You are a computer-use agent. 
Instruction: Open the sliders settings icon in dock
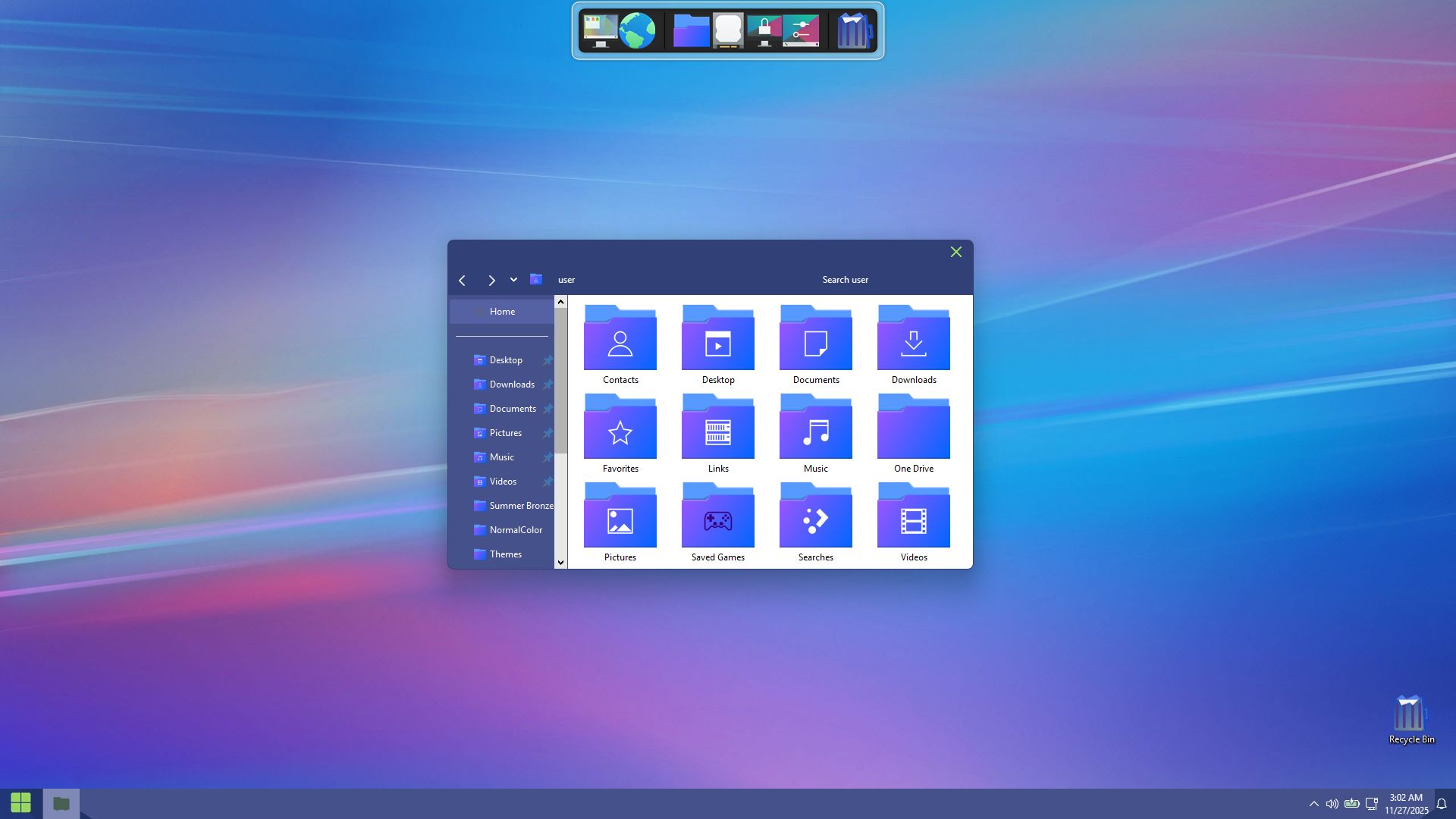point(802,31)
